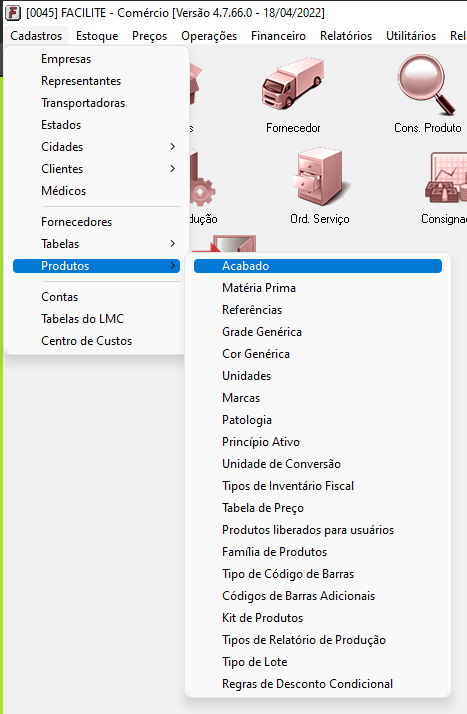
Task: Open the Estoque menu
Action: 97,36
